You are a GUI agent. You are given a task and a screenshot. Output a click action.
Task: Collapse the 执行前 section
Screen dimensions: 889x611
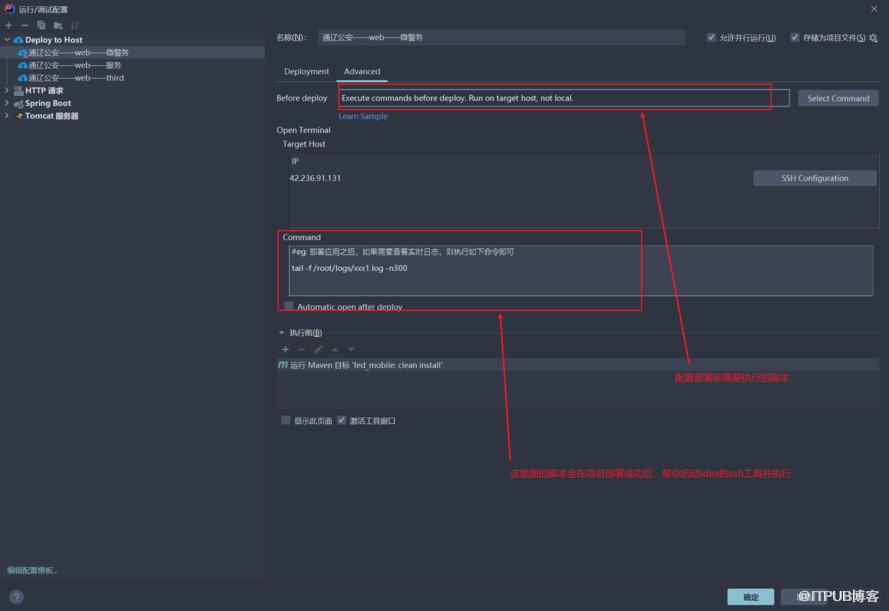tap(281, 333)
